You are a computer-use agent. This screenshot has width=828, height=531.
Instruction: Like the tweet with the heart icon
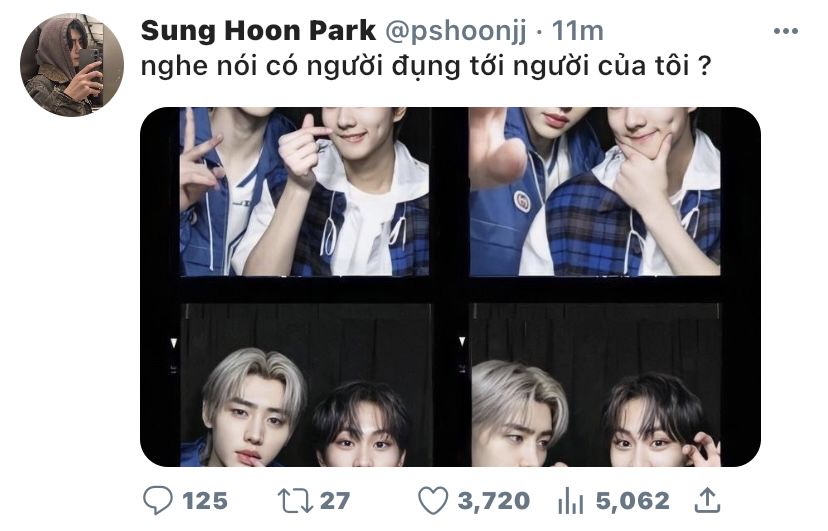pos(433,500)
